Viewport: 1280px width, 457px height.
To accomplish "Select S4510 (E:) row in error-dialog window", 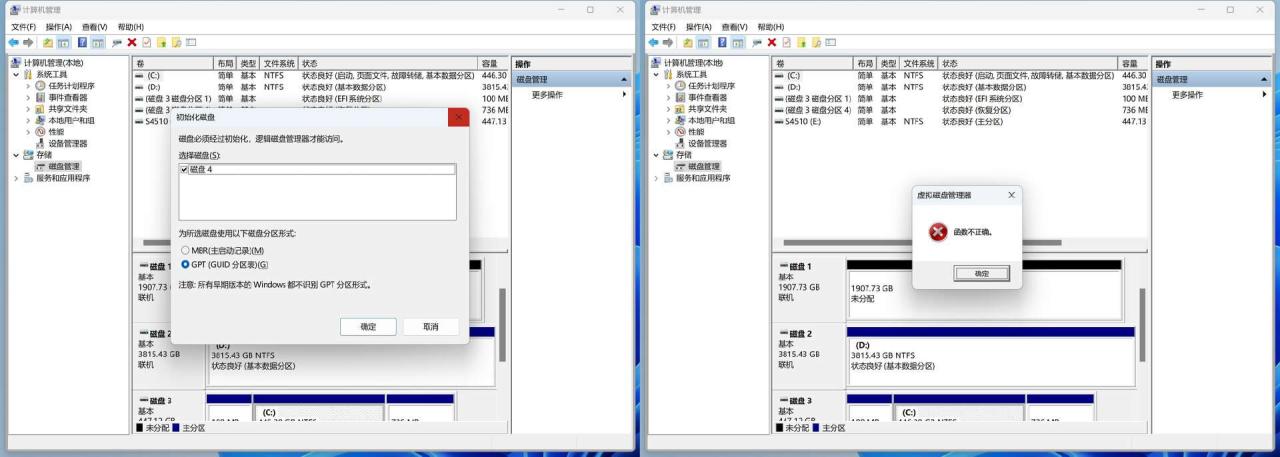I will click(960, 121).
